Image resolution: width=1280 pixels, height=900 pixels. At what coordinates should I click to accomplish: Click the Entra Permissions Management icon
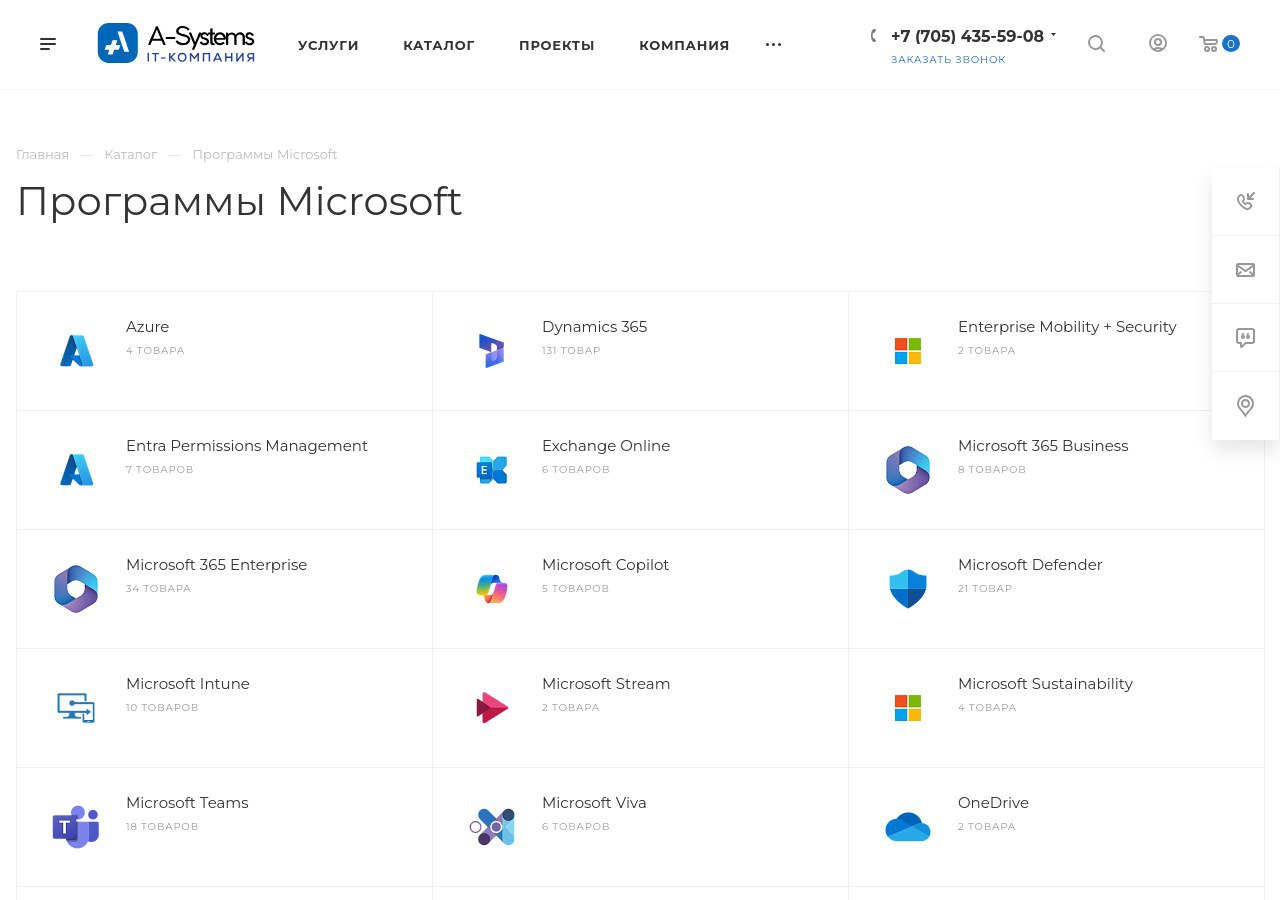[x=76, y=470]
